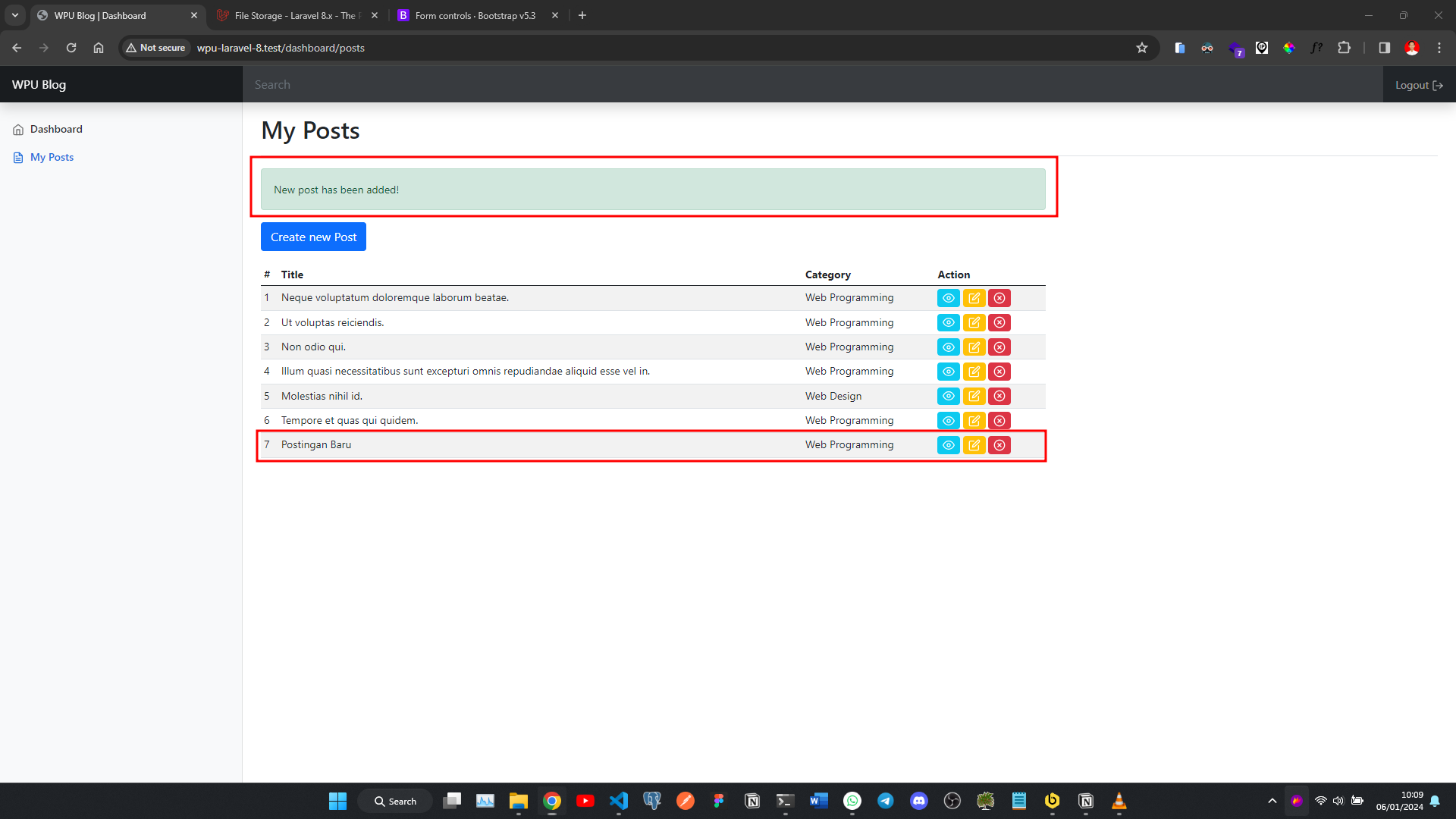
Task: Open the tab search dropdown arrow
Action: tap(15, 15)
